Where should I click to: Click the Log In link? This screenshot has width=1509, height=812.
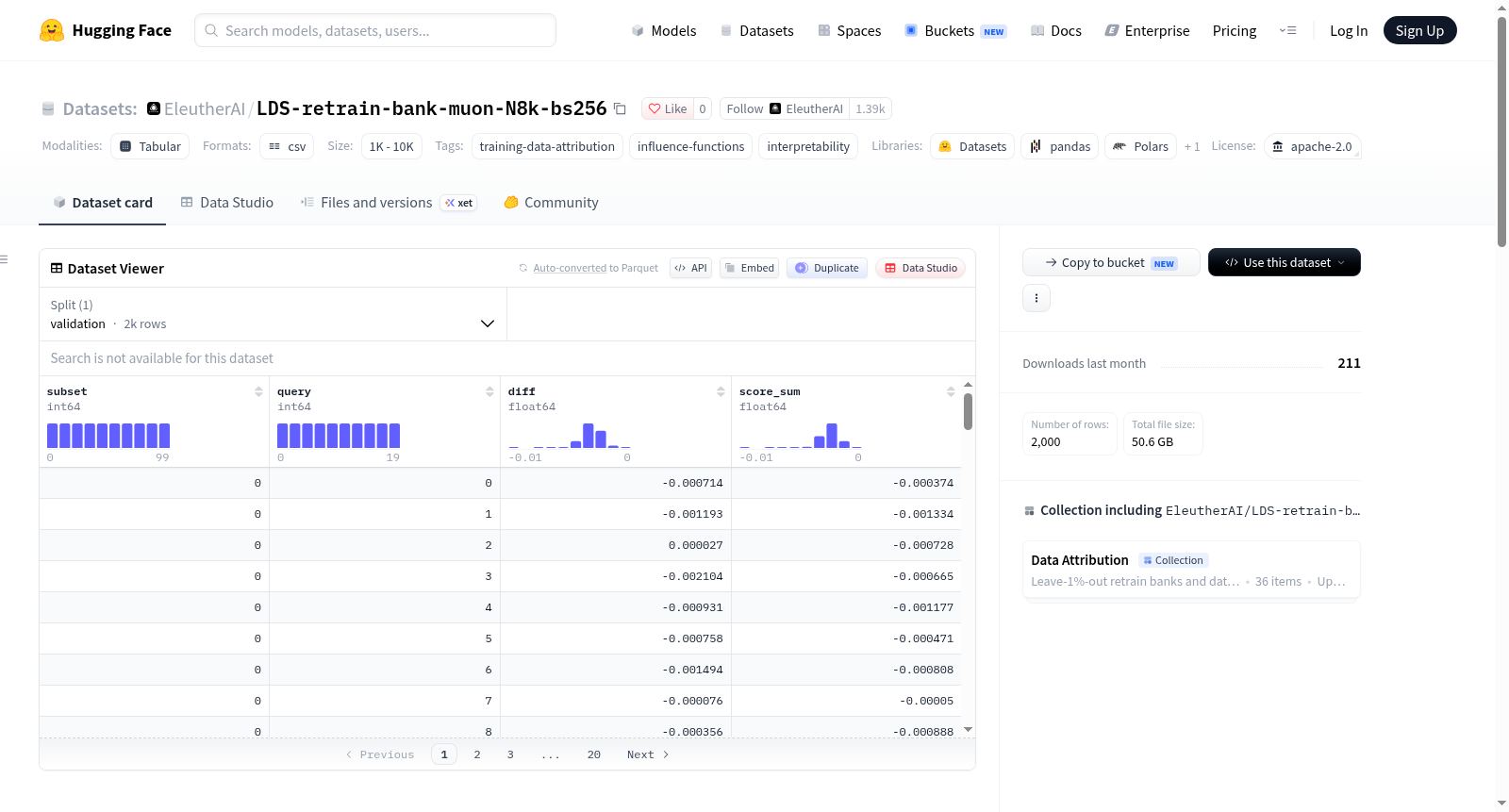pos(1349,30)
